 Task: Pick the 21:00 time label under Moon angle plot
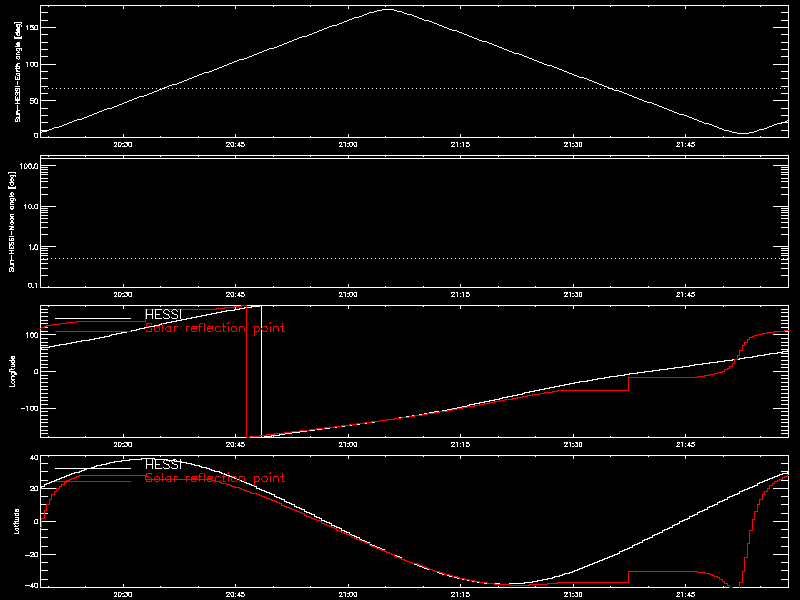click(x=348, y=295)
